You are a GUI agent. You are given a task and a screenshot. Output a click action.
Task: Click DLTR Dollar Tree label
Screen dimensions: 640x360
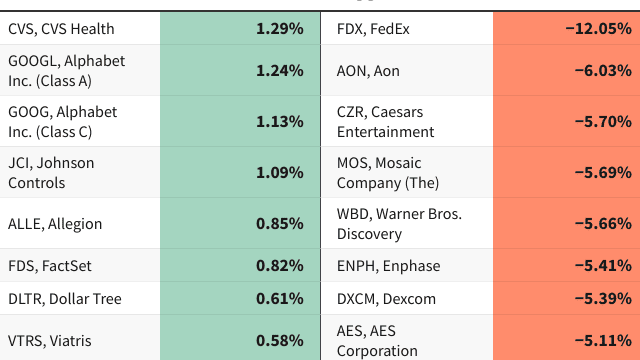click(65, 299)
